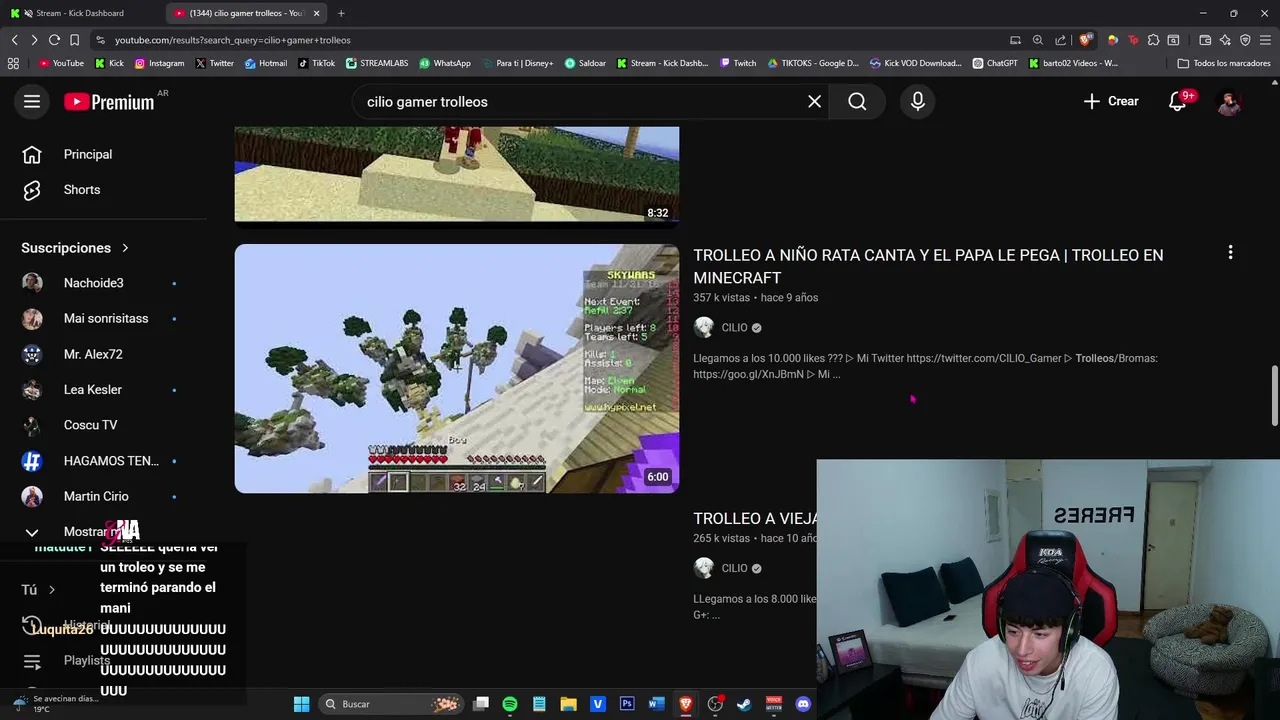Open Twitter bookmark
1280x720 pixels.
pyautogui.click(x=214, y=63)
